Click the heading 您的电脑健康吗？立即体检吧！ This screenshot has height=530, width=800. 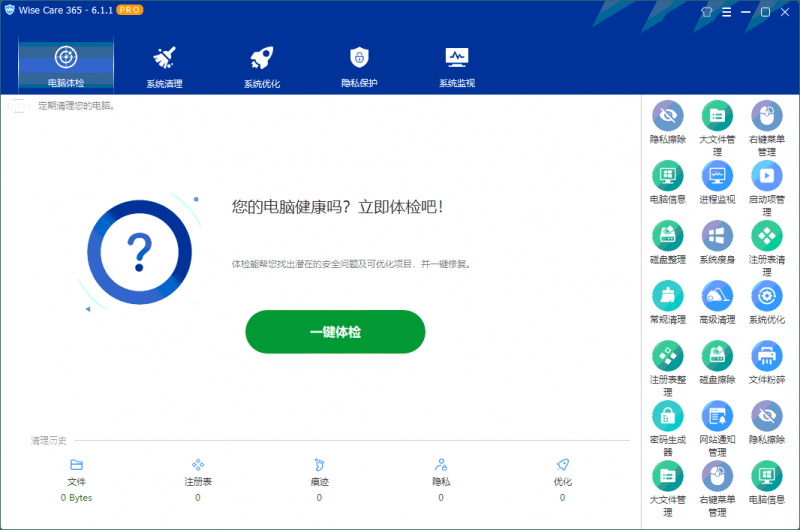[337, 207]
